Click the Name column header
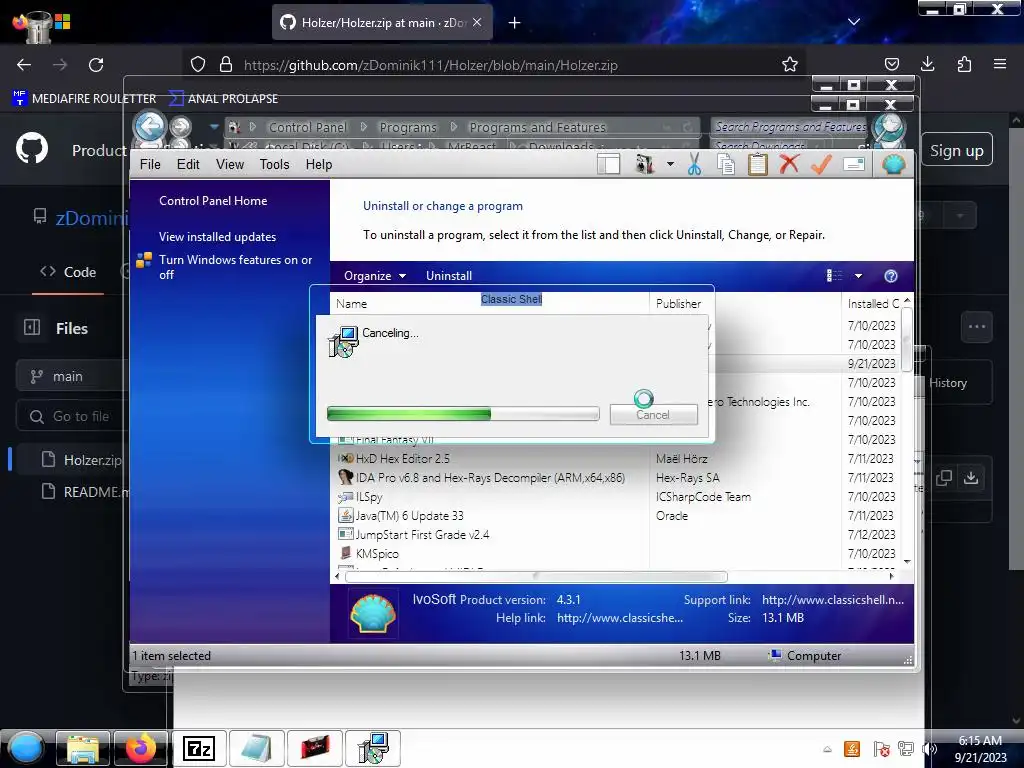1024x768 pixels. tap(351, 304)
